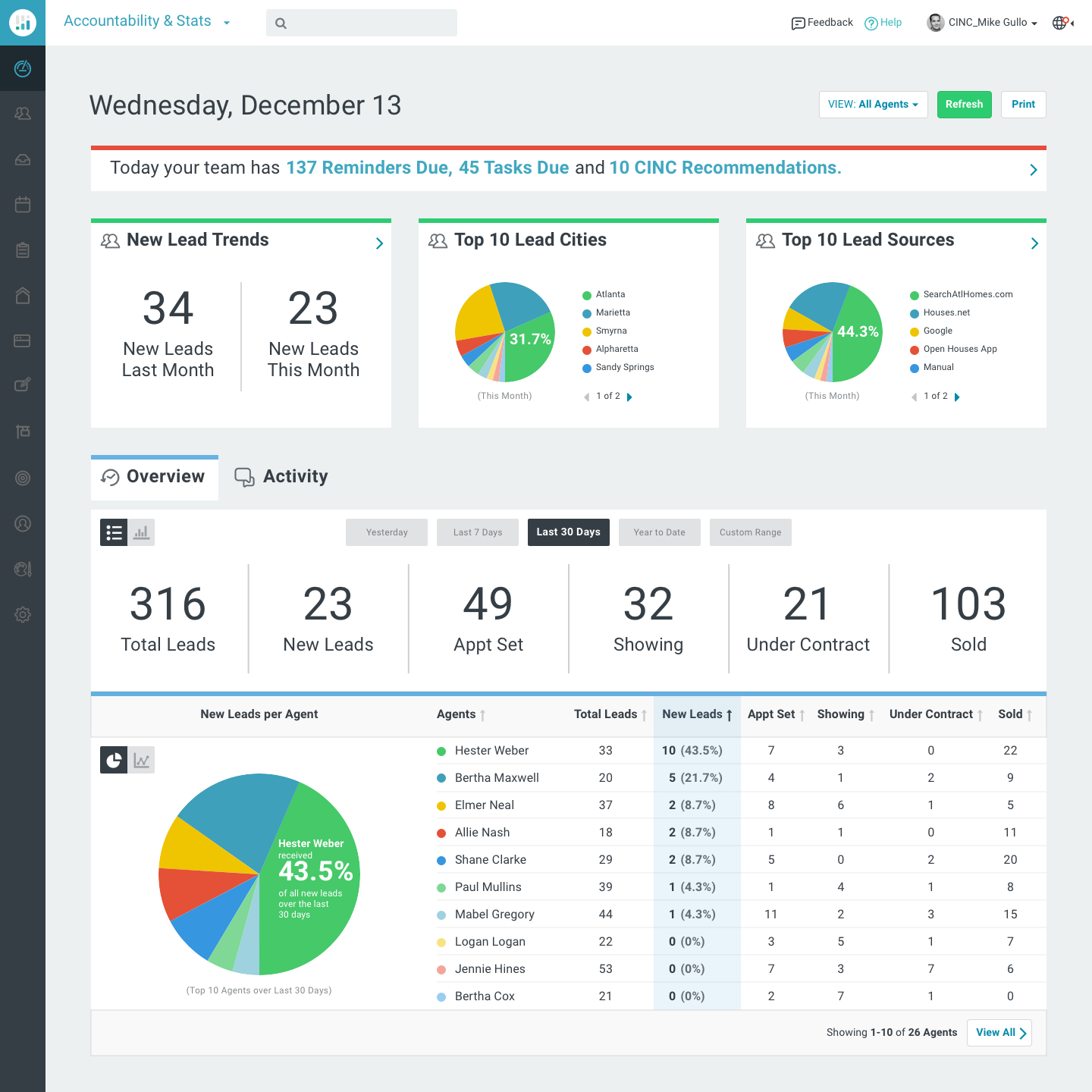Viewport: 1092px width, 1092px height.
Task: Click the Top 10 Lead Sources people icon
Action: (766, 241)
